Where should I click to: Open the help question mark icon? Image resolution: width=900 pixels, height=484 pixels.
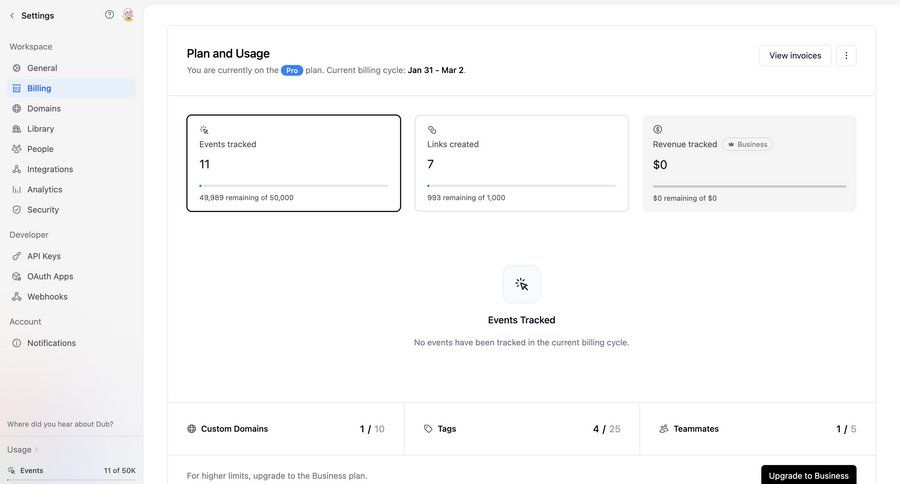pos(109,15)
